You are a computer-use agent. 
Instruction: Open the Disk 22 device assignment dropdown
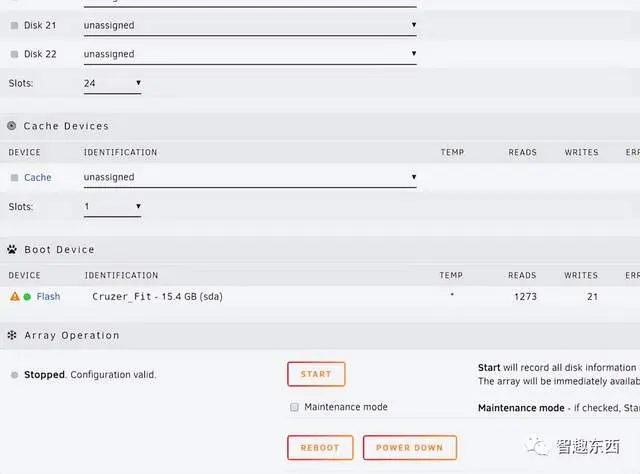(250, 54)
